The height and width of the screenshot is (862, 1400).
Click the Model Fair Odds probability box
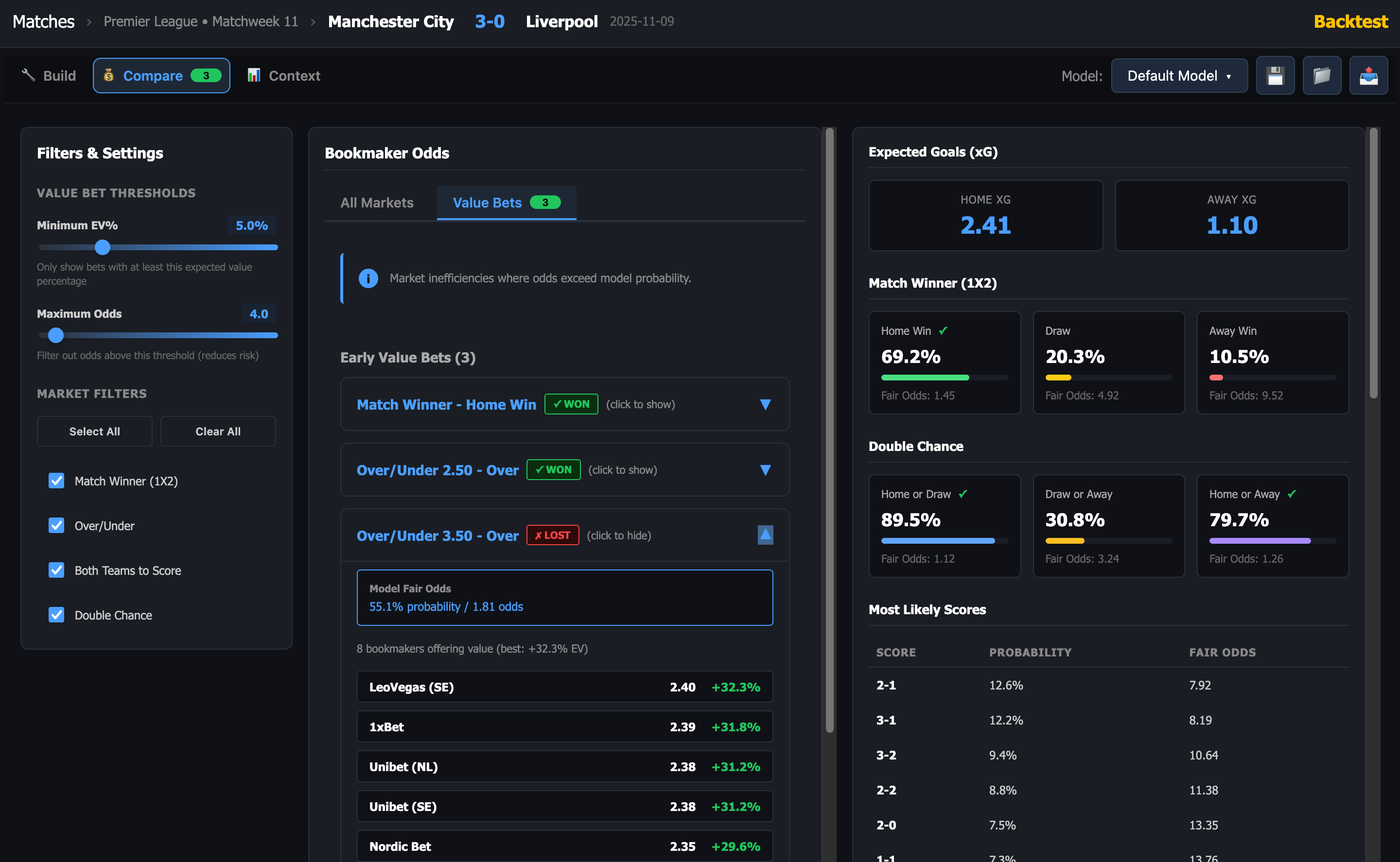click(564, 598)
